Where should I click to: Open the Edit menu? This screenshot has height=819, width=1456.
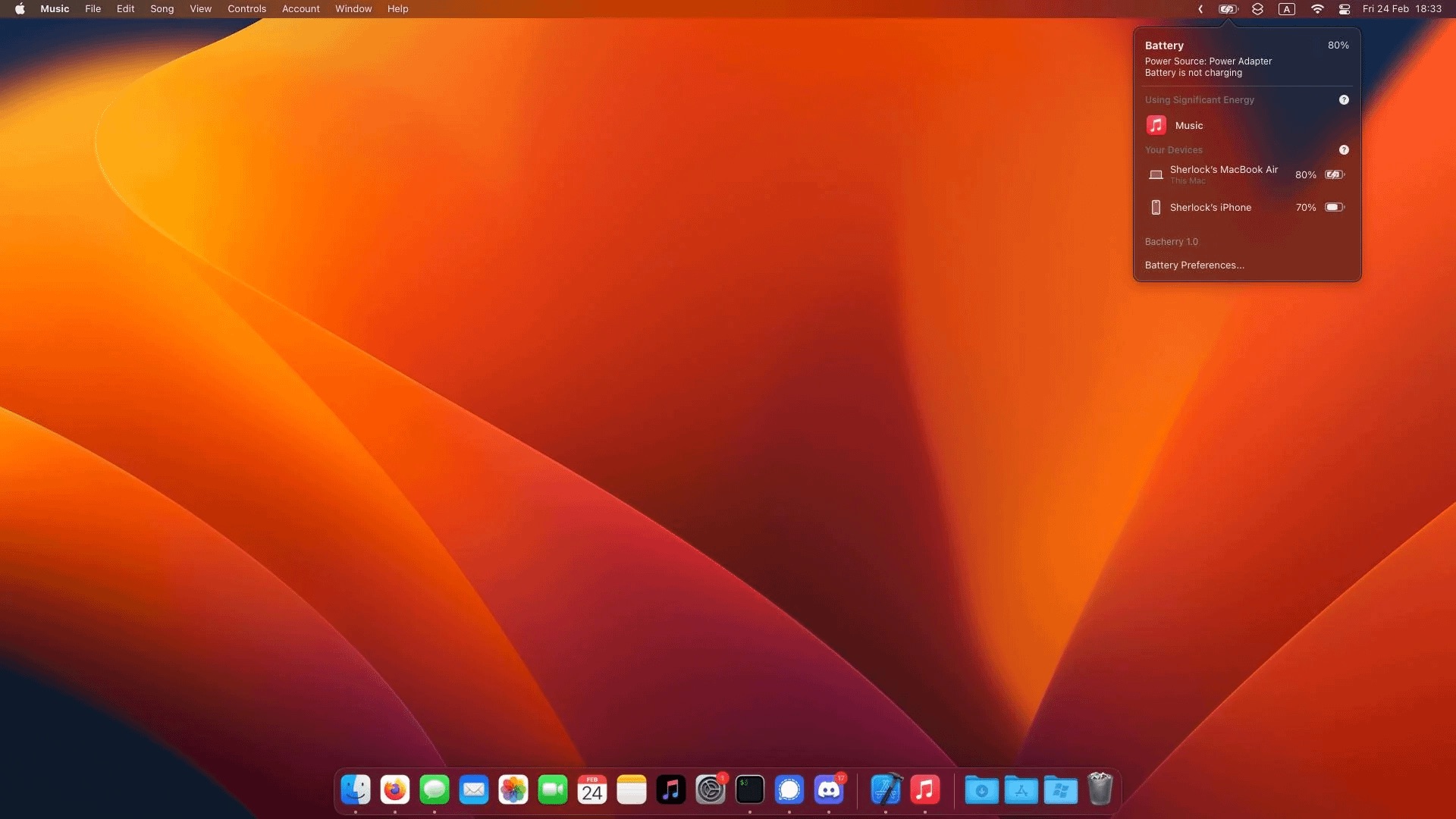click(x=125, y=9)
